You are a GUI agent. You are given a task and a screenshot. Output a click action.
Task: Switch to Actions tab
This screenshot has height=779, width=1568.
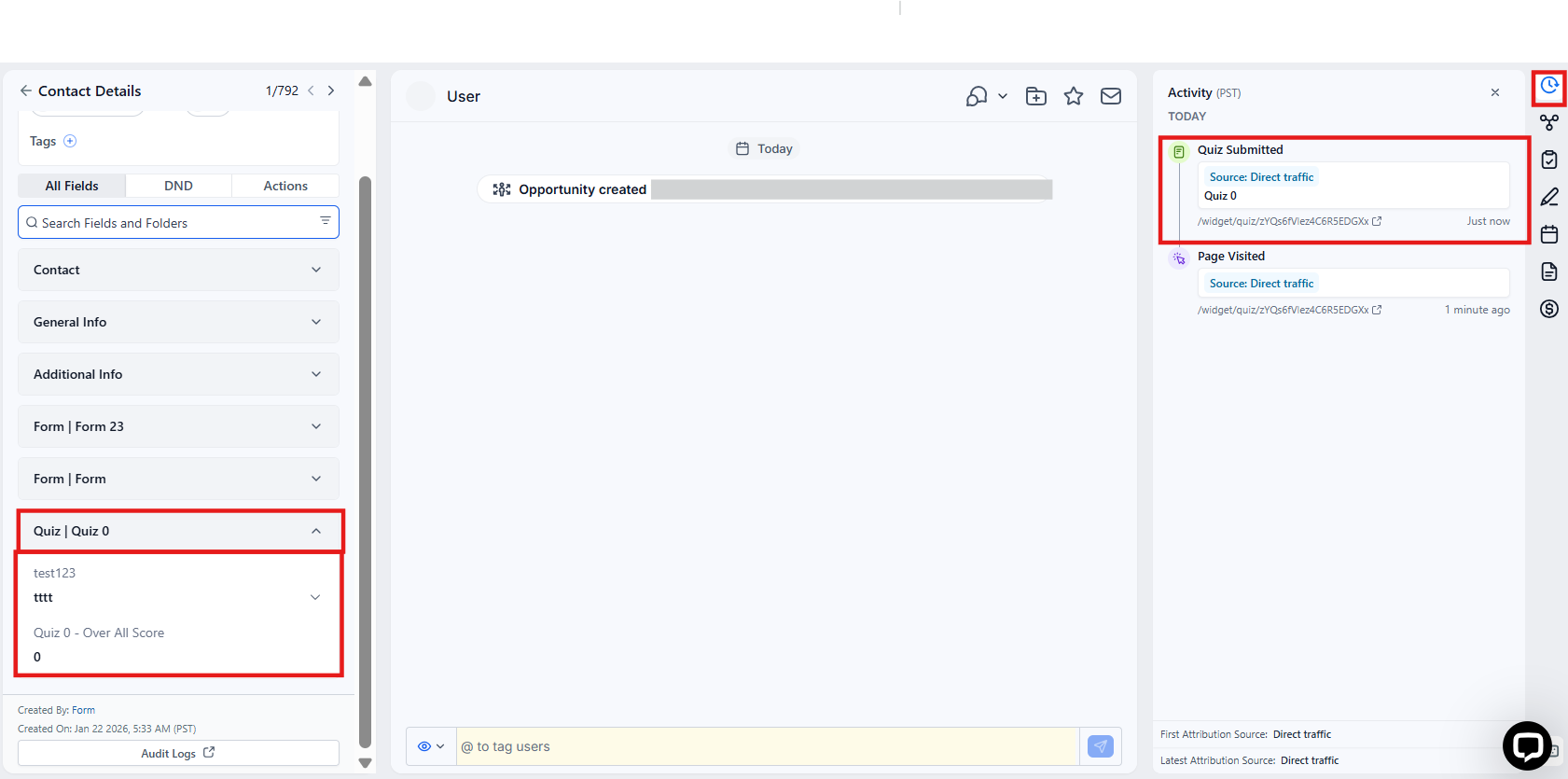[285, 186]
